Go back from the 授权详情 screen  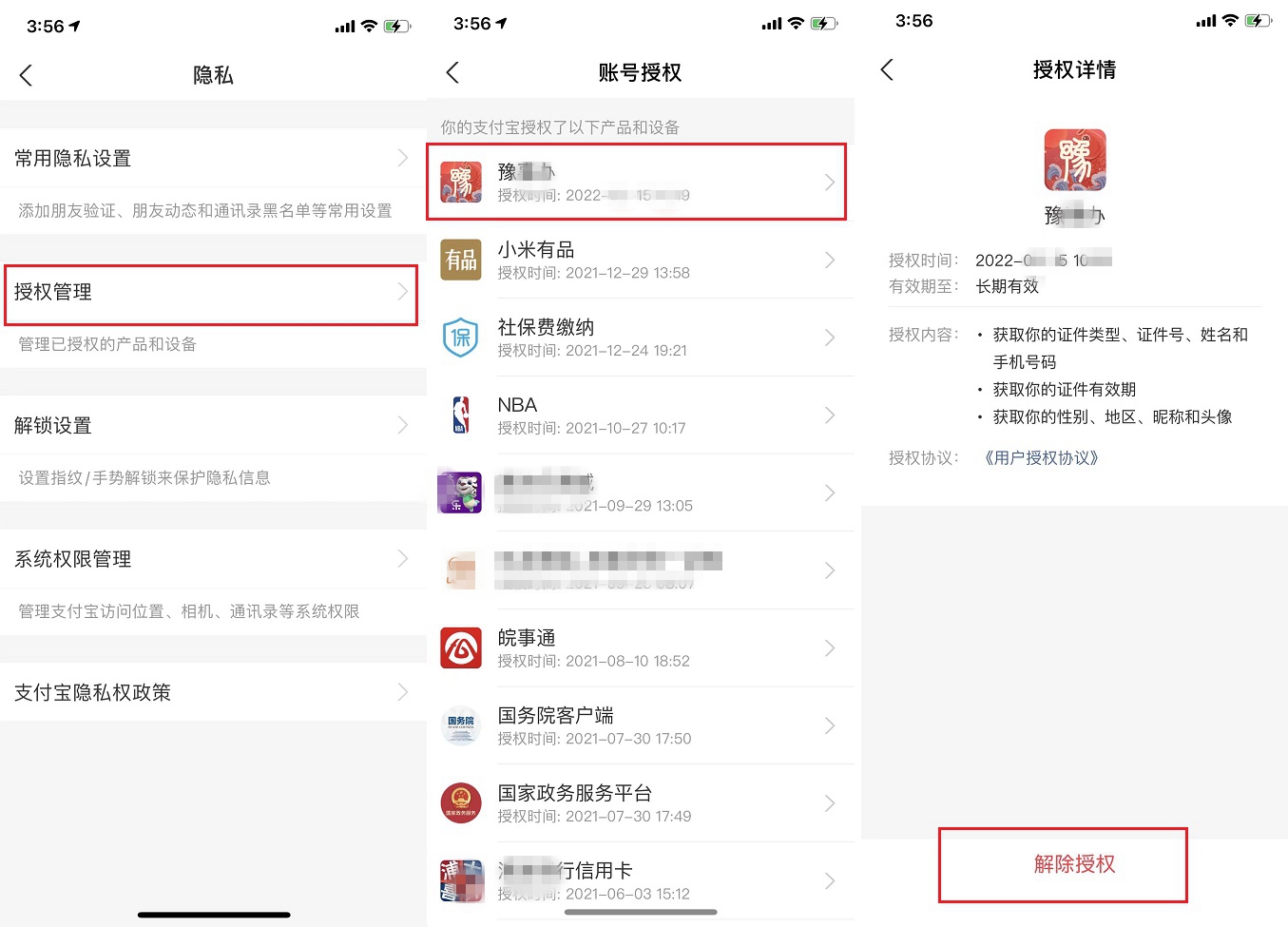pyautogui.click(x=887, y=69)
